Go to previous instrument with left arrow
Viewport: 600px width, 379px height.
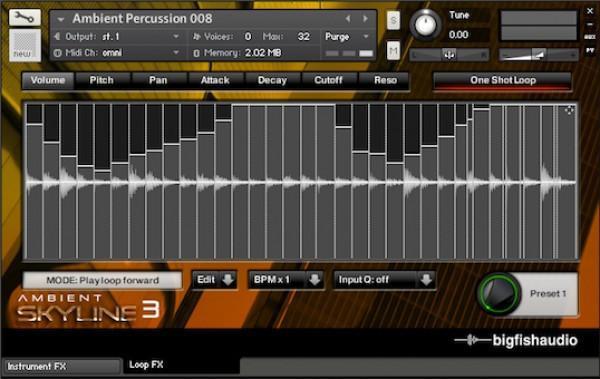coord(348,18)
